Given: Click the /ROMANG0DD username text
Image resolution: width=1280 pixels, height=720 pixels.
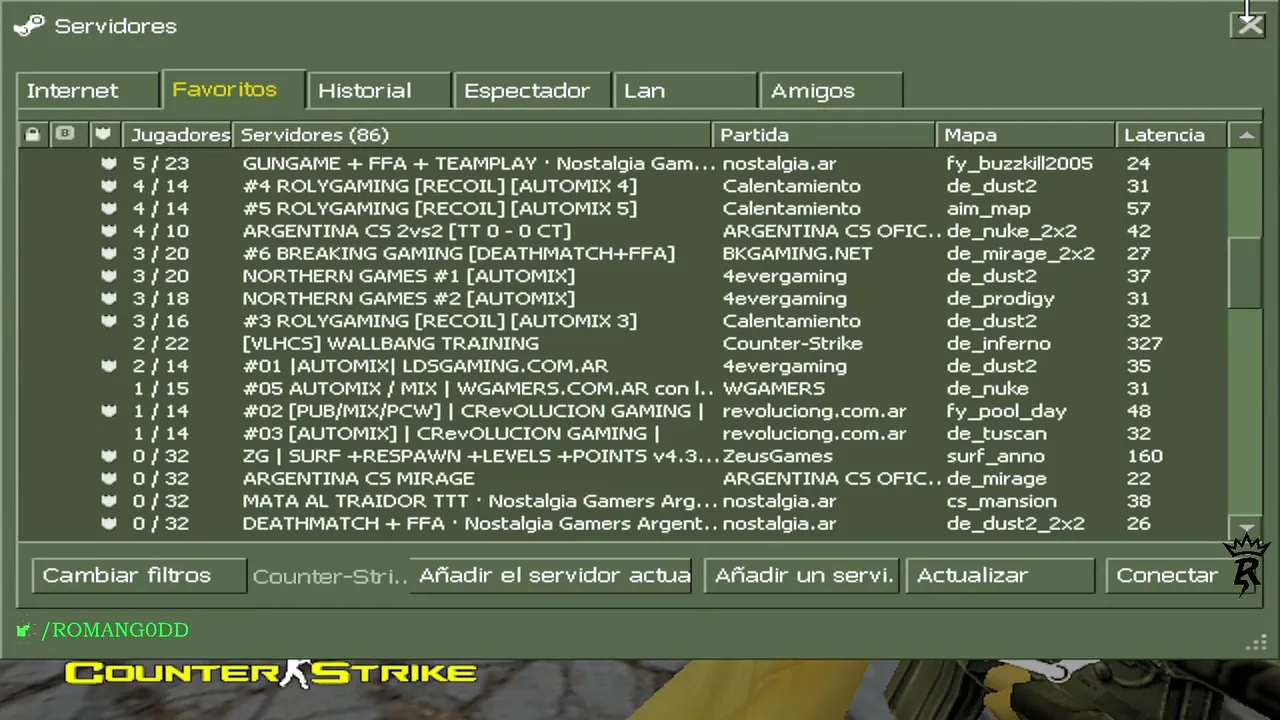Looking at the screenshot, I should pyautogui.click(x=115, y=630).
